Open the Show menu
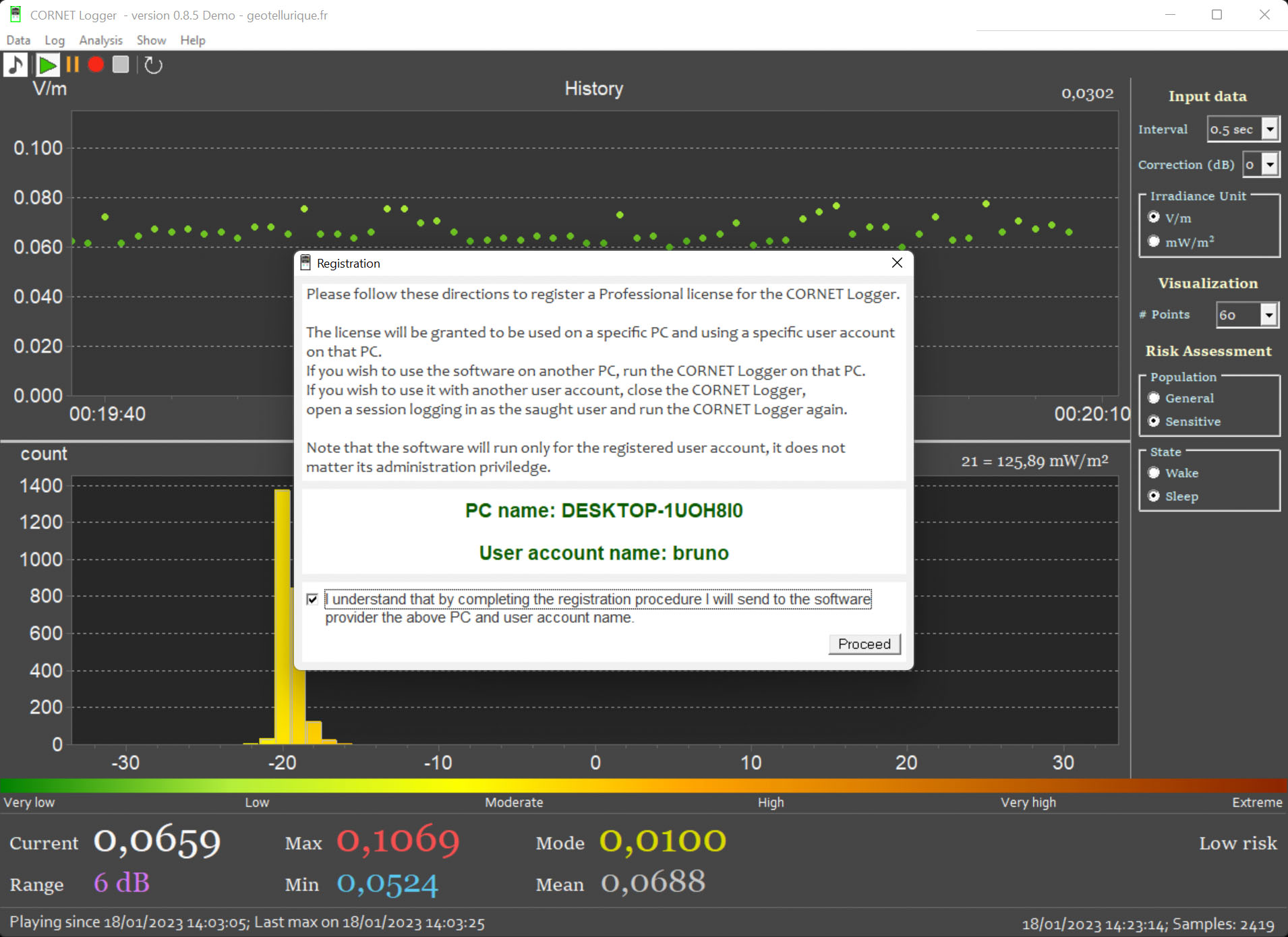The height and width of the screenshot is (937, 1288). 151,40
